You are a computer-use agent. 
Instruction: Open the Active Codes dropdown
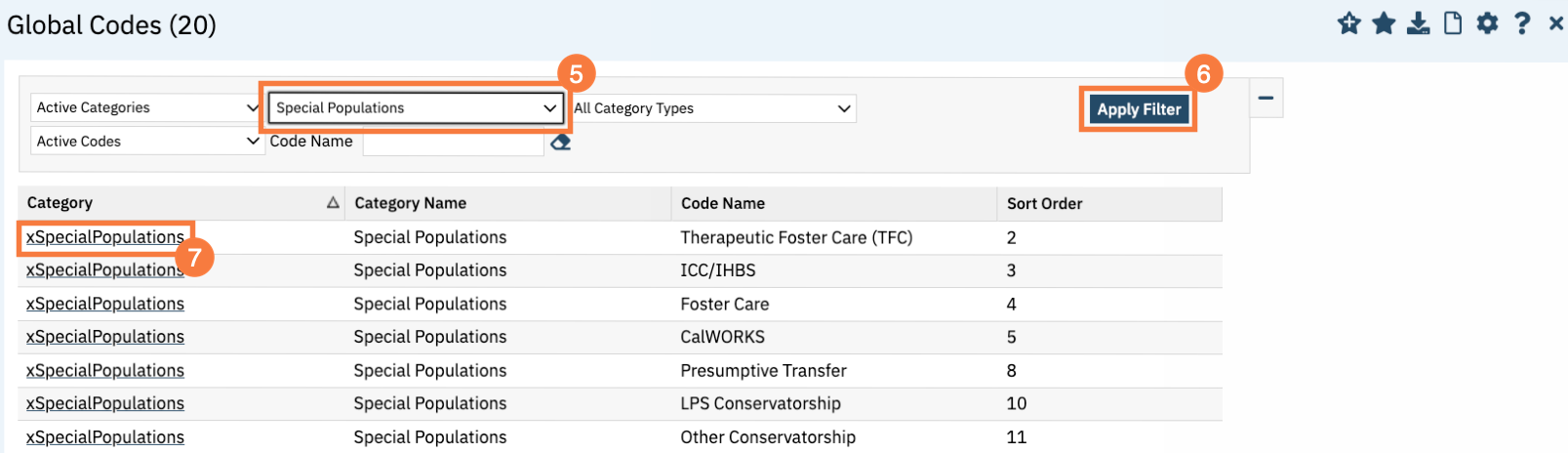pyautogui.click(x=146, y=142)
